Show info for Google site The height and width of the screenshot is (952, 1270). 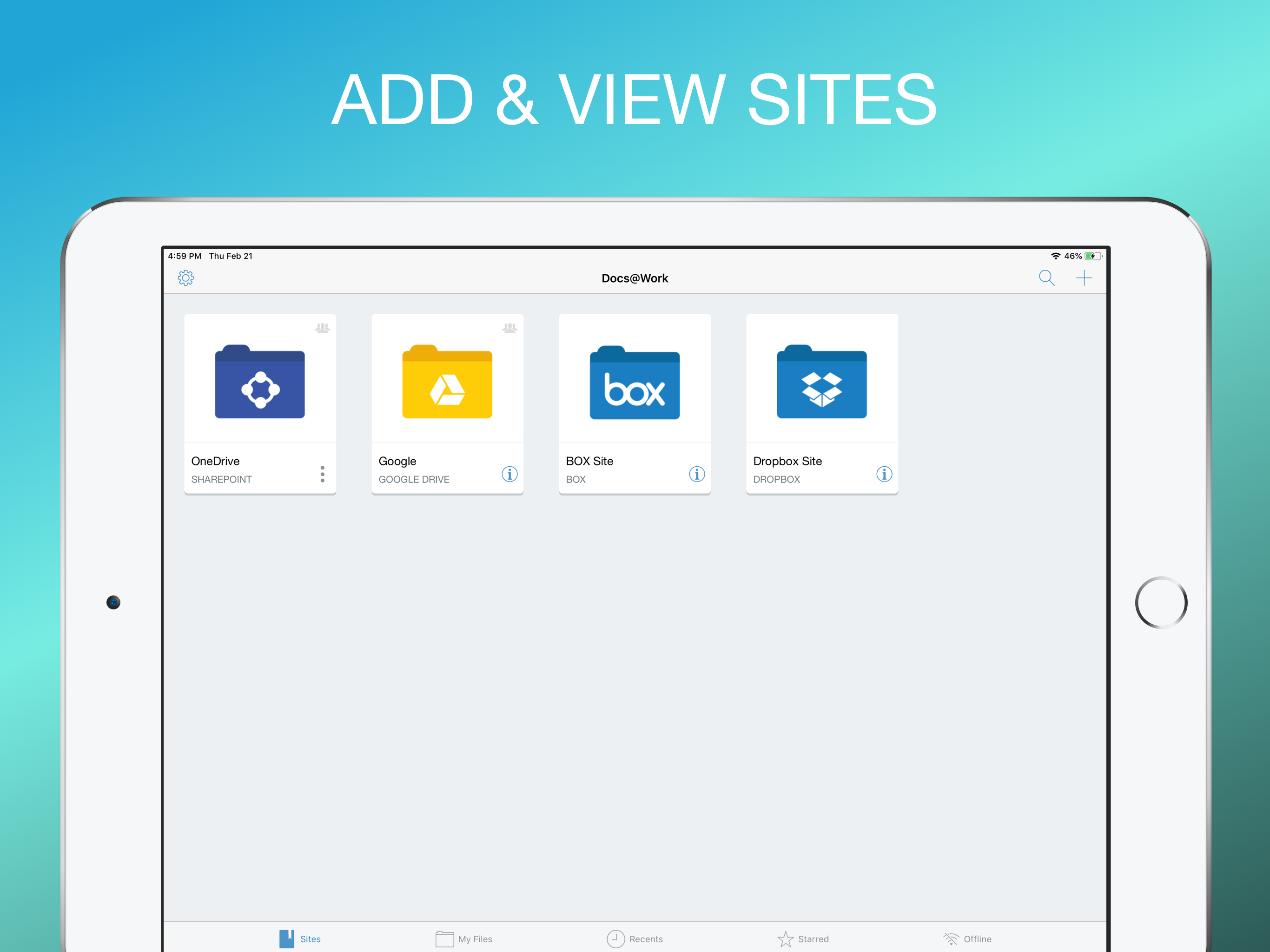click(x=509, y=474)
